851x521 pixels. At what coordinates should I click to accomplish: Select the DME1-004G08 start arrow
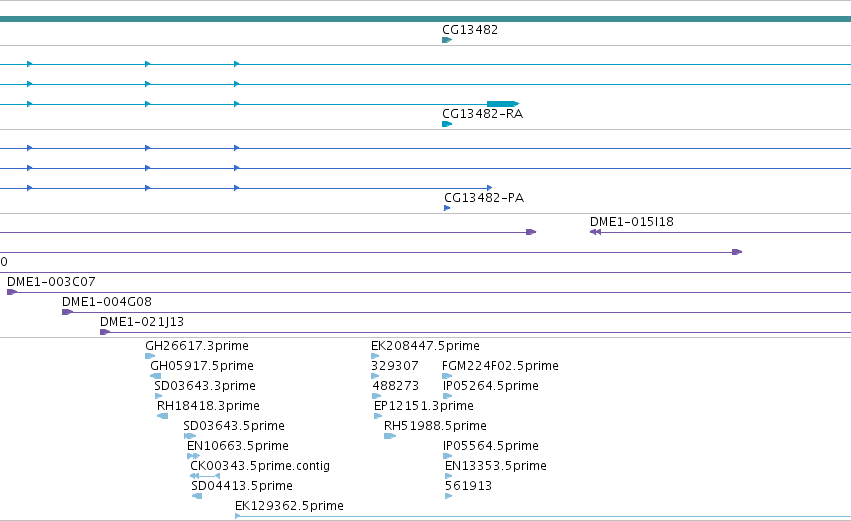coord(67,312)
